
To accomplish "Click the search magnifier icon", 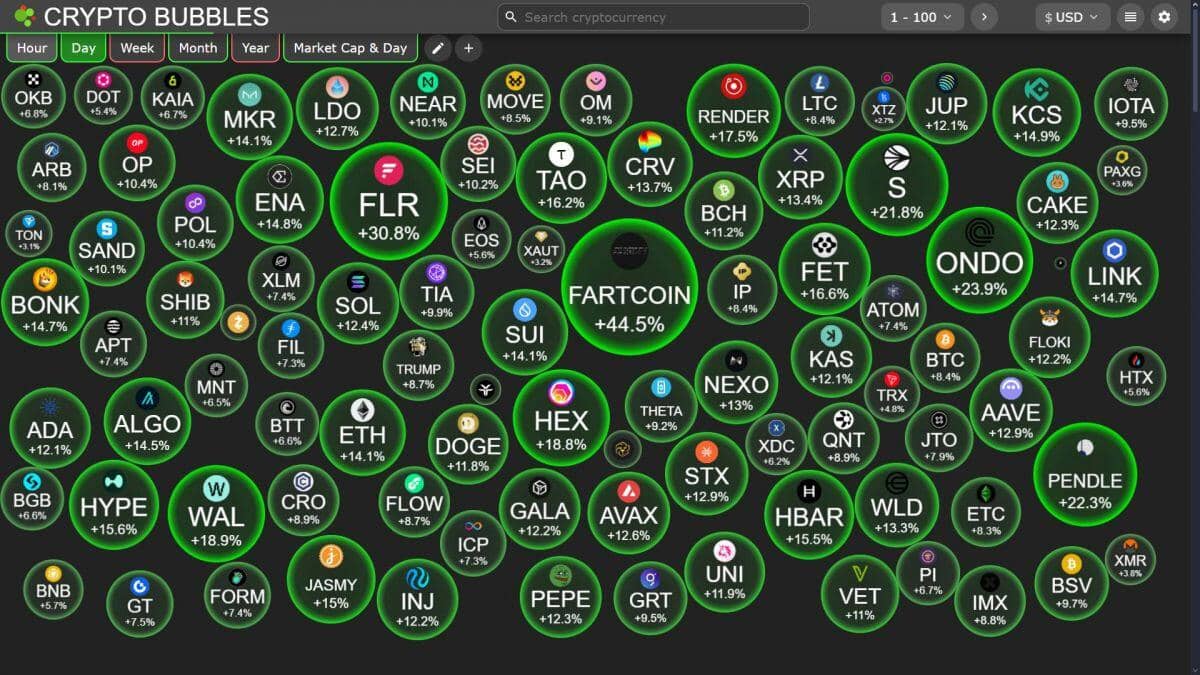I will click(511, 17).
